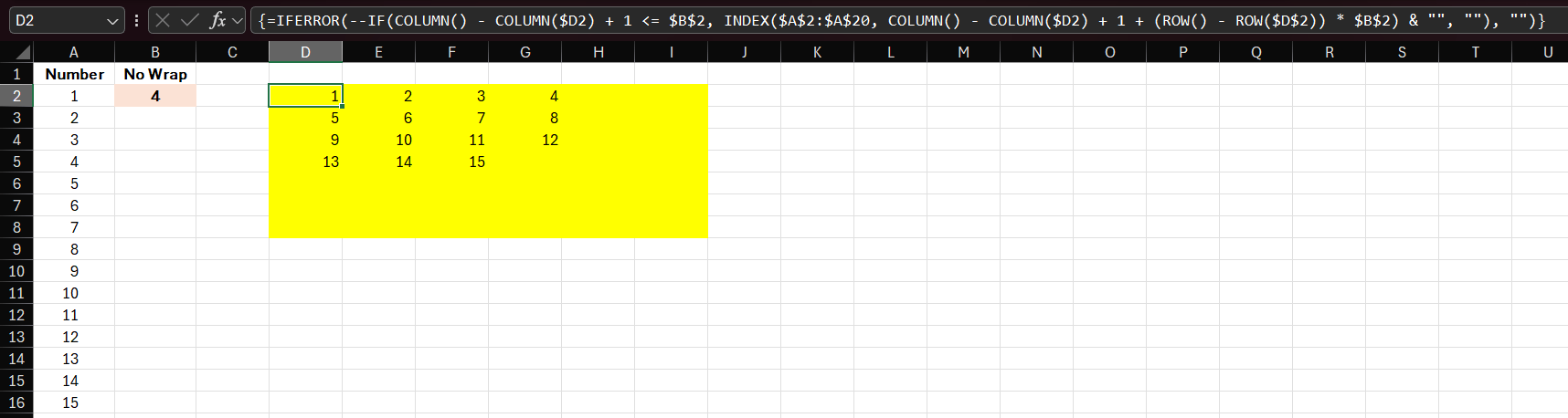The width and height of the screenshot is (1568, 418).
Task: Open the Name Box dropdown arrow
Action: [x=112, y=20]
